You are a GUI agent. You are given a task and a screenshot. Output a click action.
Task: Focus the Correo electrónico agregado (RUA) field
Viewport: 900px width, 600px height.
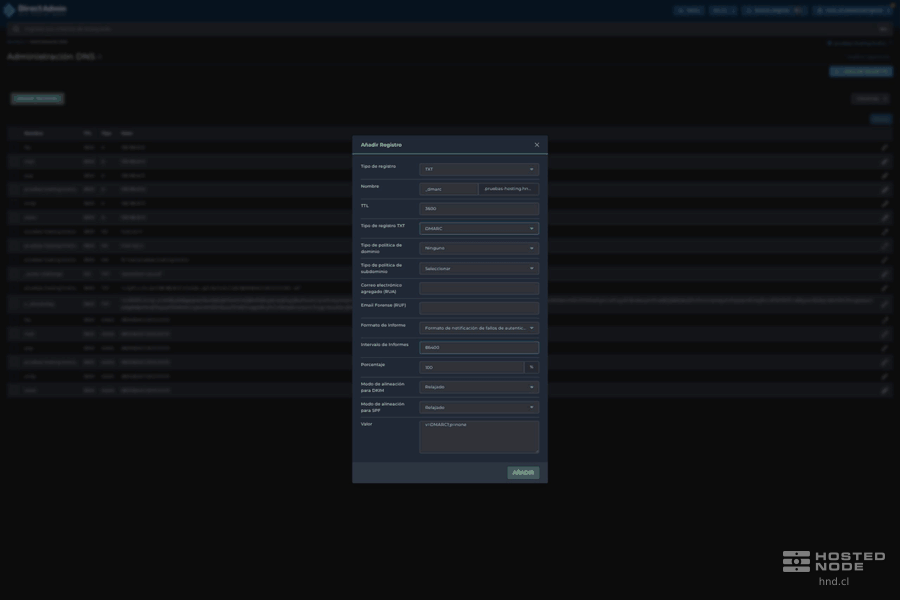[x=479, y=288]
